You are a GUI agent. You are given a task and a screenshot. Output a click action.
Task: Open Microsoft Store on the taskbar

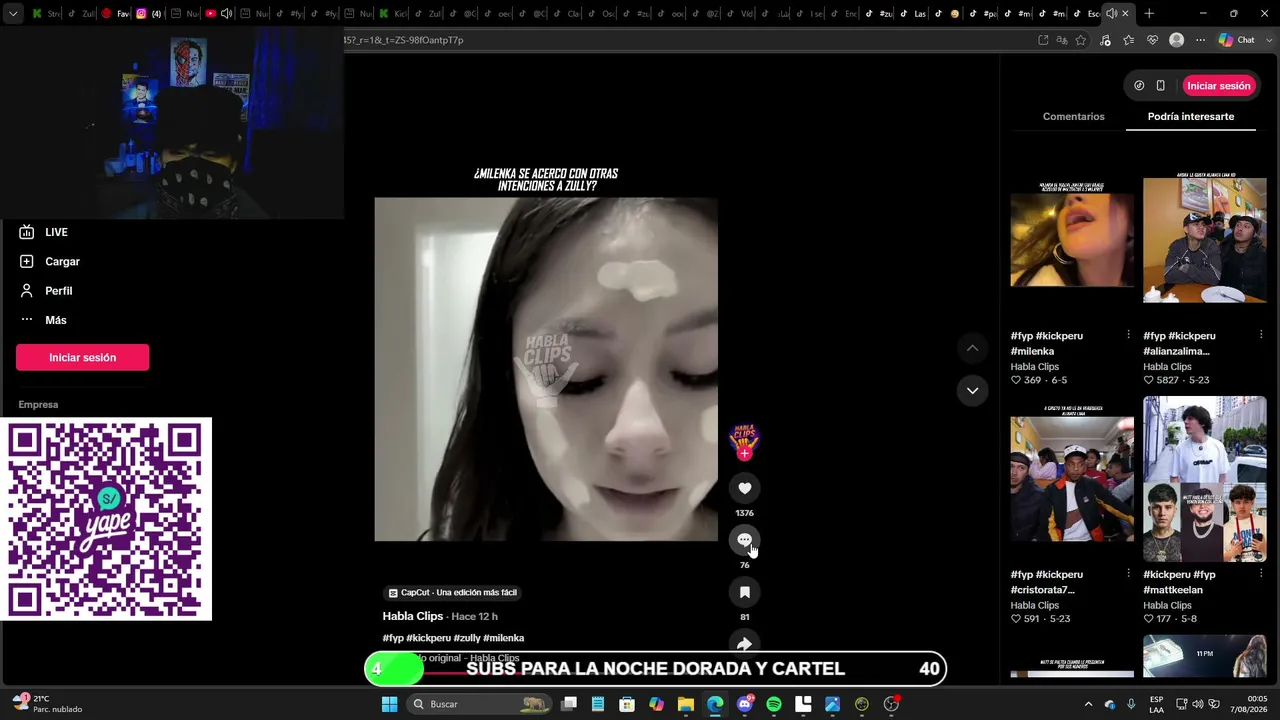627,704
